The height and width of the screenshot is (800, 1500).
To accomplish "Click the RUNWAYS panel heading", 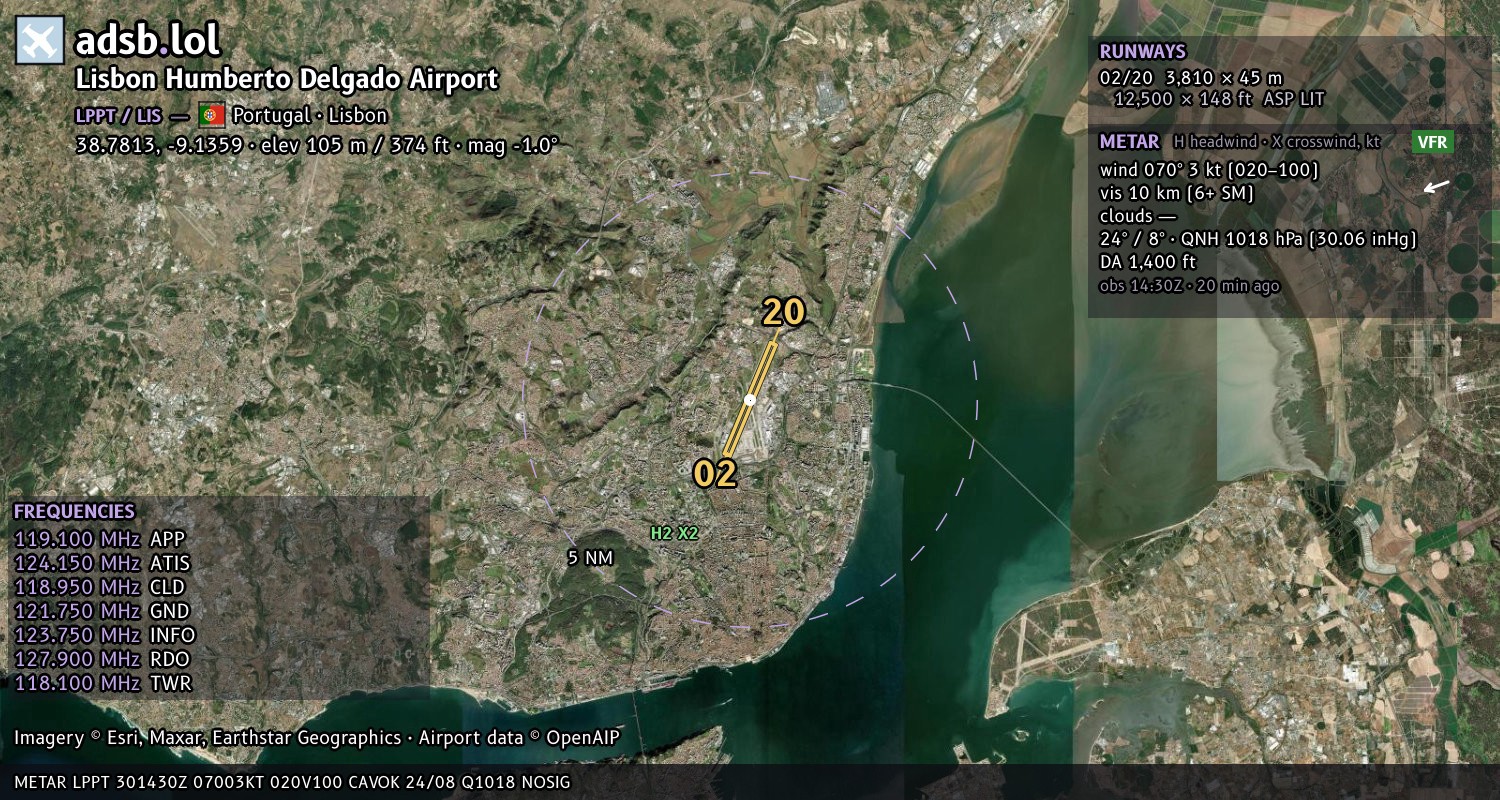I will tap(1142, 52).
